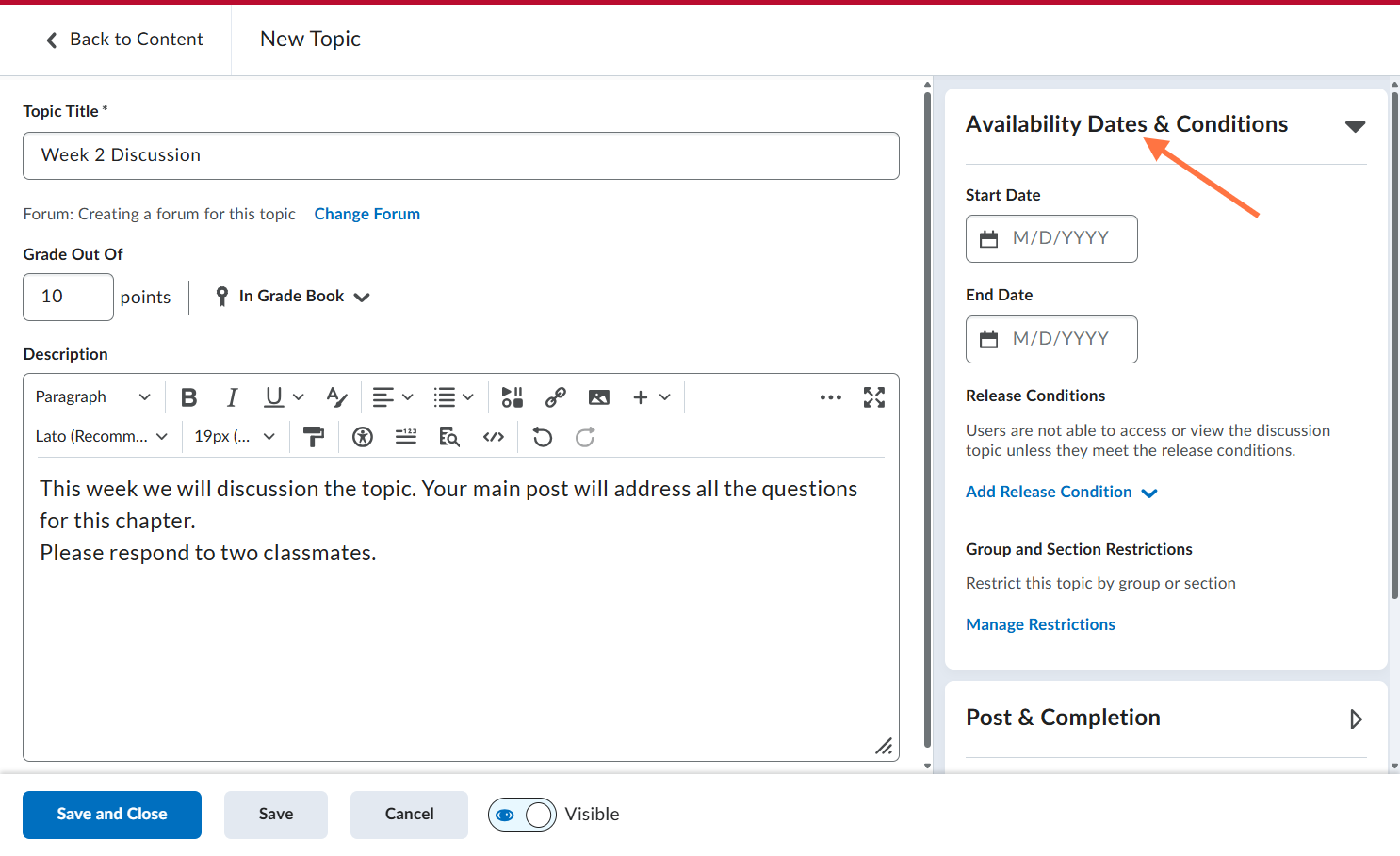This screenshot has width=1400, height=856.
Task: Open the Insert other plus dropdown
Action: click(x=651, y=397)
